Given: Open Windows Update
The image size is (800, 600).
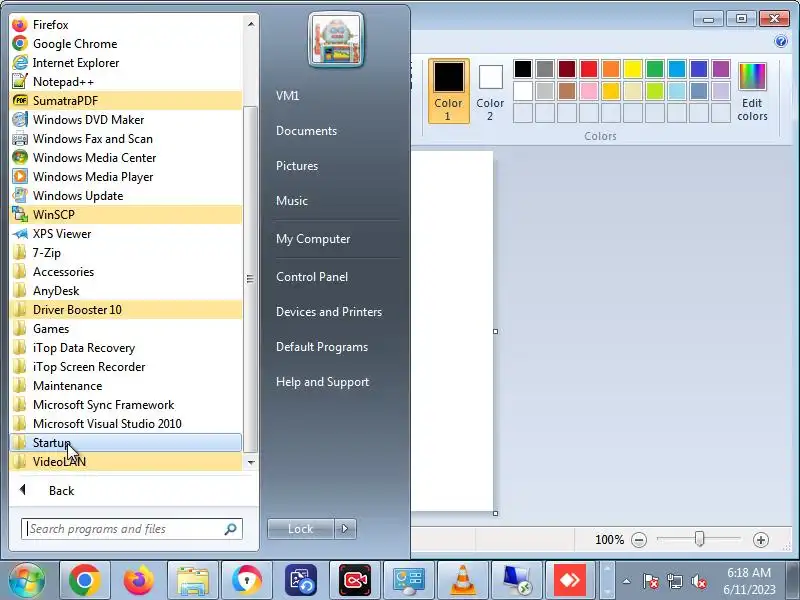Looking at the screenshot, I should 126,196.
